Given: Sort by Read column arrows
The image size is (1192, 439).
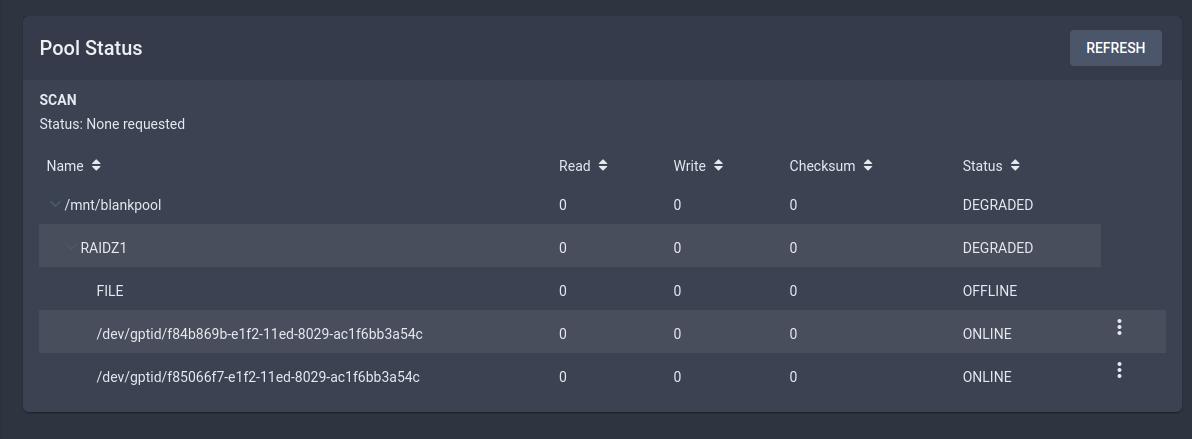Looking at the screenshot, I should 603,165.
